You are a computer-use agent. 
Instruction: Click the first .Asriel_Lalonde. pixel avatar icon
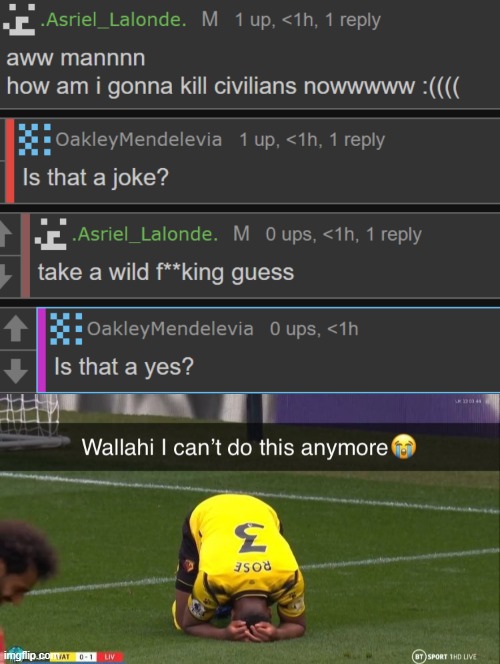click(x=19, y=19)
